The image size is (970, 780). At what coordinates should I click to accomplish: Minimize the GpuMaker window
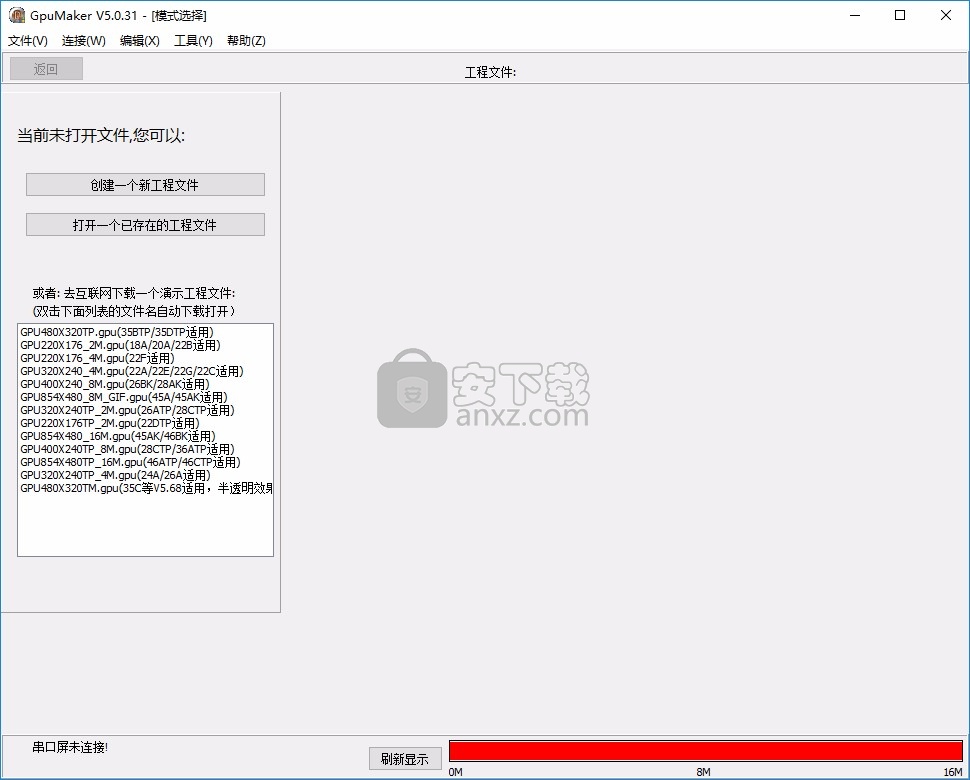coord(856,15)
